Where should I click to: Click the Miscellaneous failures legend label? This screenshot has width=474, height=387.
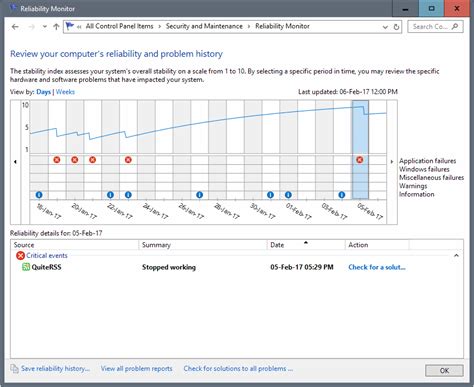pos(431,177)
